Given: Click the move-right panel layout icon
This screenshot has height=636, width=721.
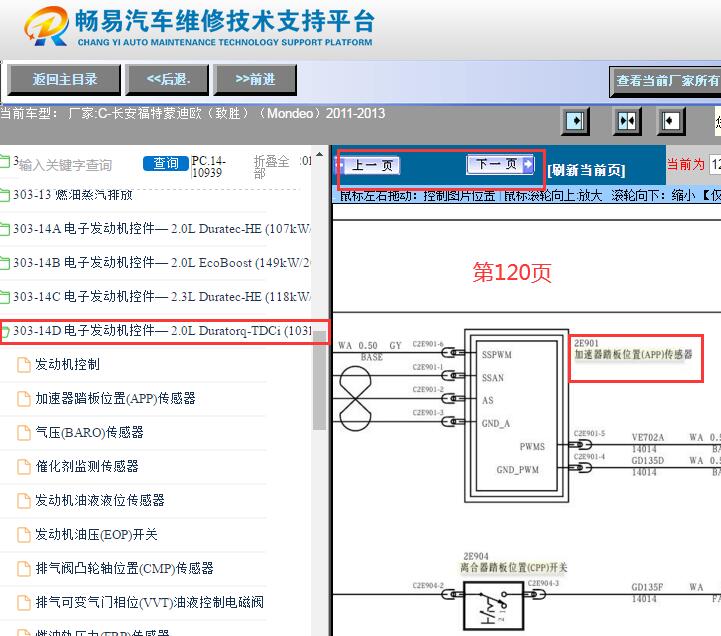Looking at the screenshot, I should pyautogui.click(x=575, y=121).
